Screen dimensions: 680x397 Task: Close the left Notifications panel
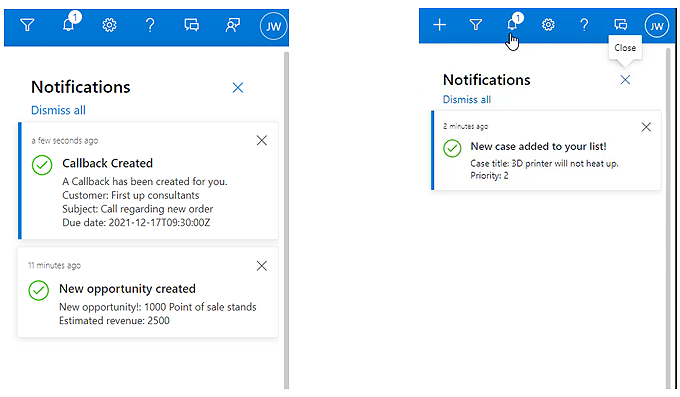click(238, 88)
